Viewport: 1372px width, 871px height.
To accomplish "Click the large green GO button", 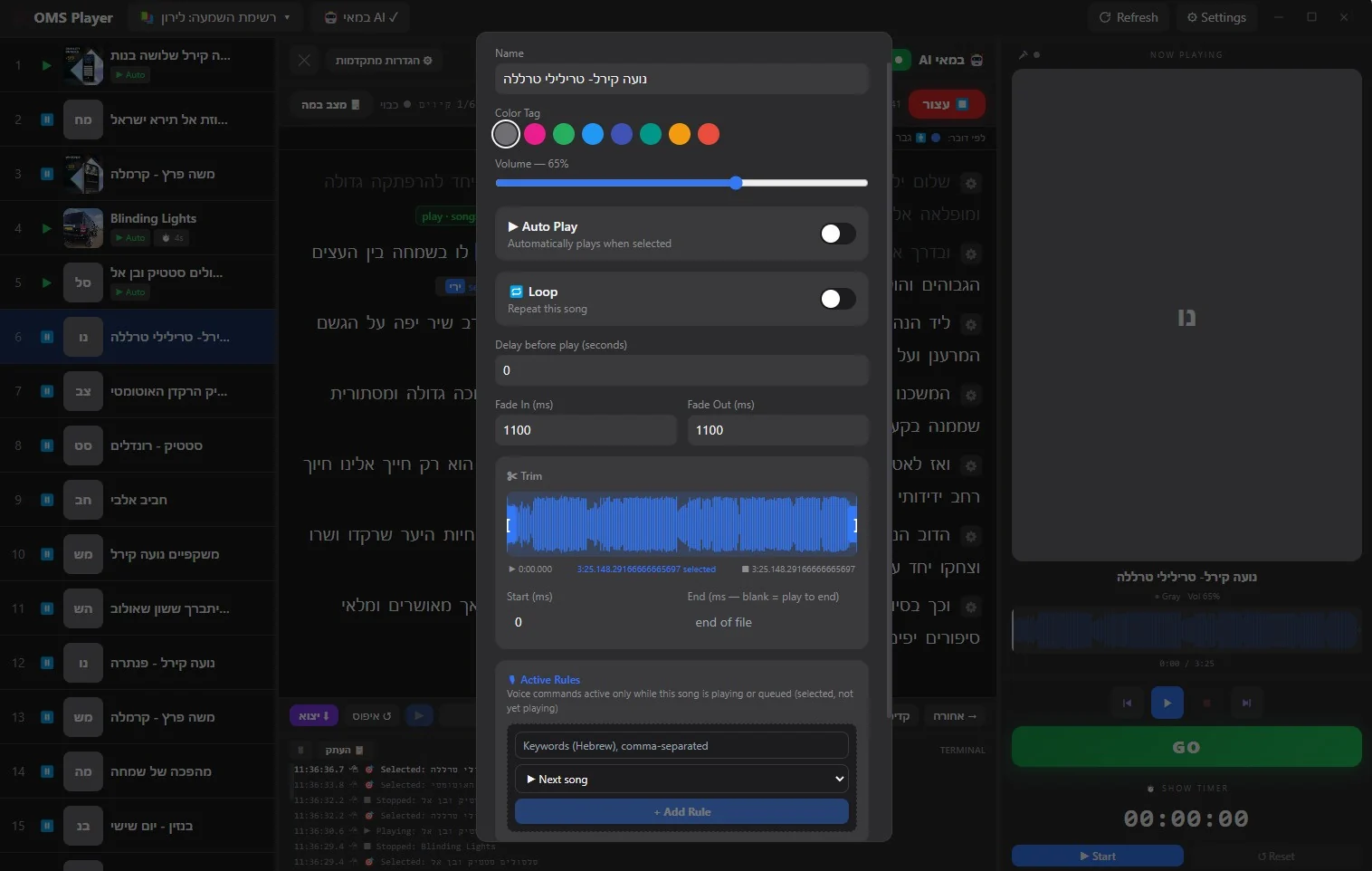I will [1186, 747].
